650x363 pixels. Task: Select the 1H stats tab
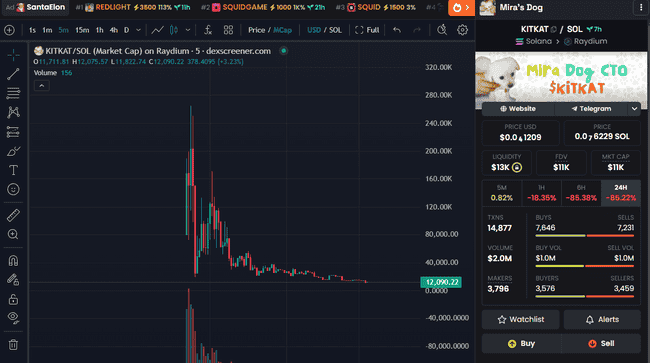coord(541,193)
